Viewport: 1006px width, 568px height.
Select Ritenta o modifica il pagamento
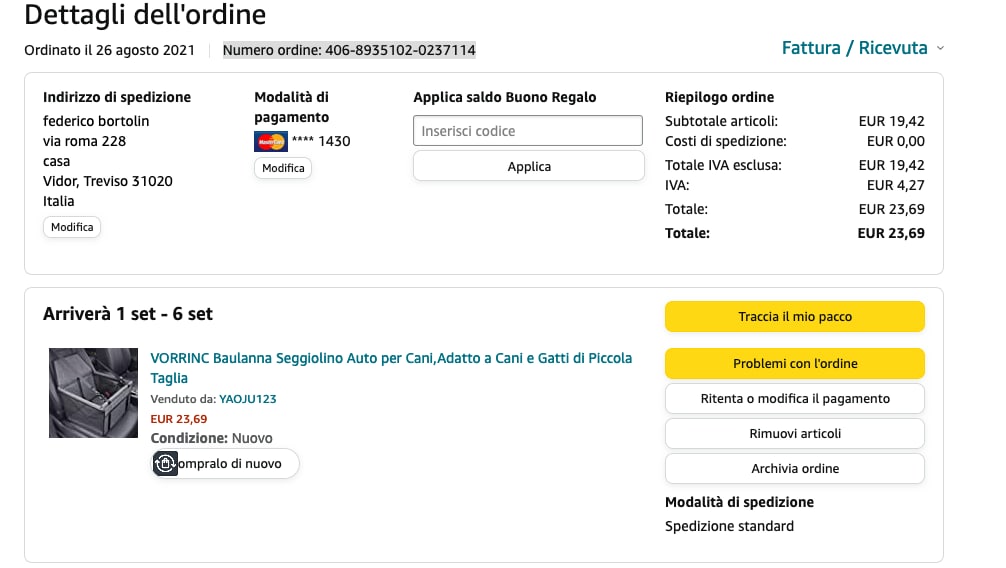[794, 399]
